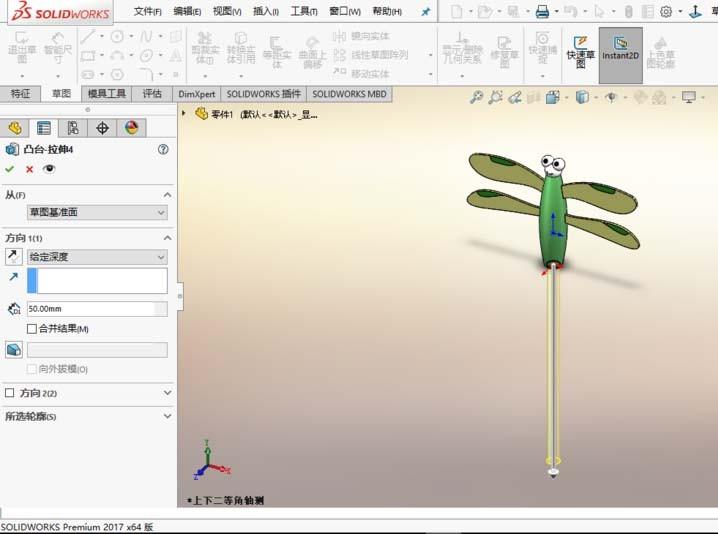Open the 草图基准面 start condition dropdown
Screen dimensions: 718x534
pyautogui.click(x=97, y=212)
